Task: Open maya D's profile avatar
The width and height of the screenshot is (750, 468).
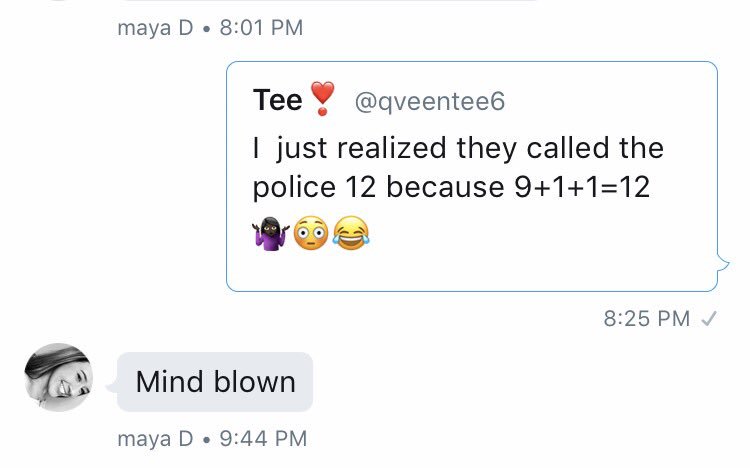Action: 58,378
